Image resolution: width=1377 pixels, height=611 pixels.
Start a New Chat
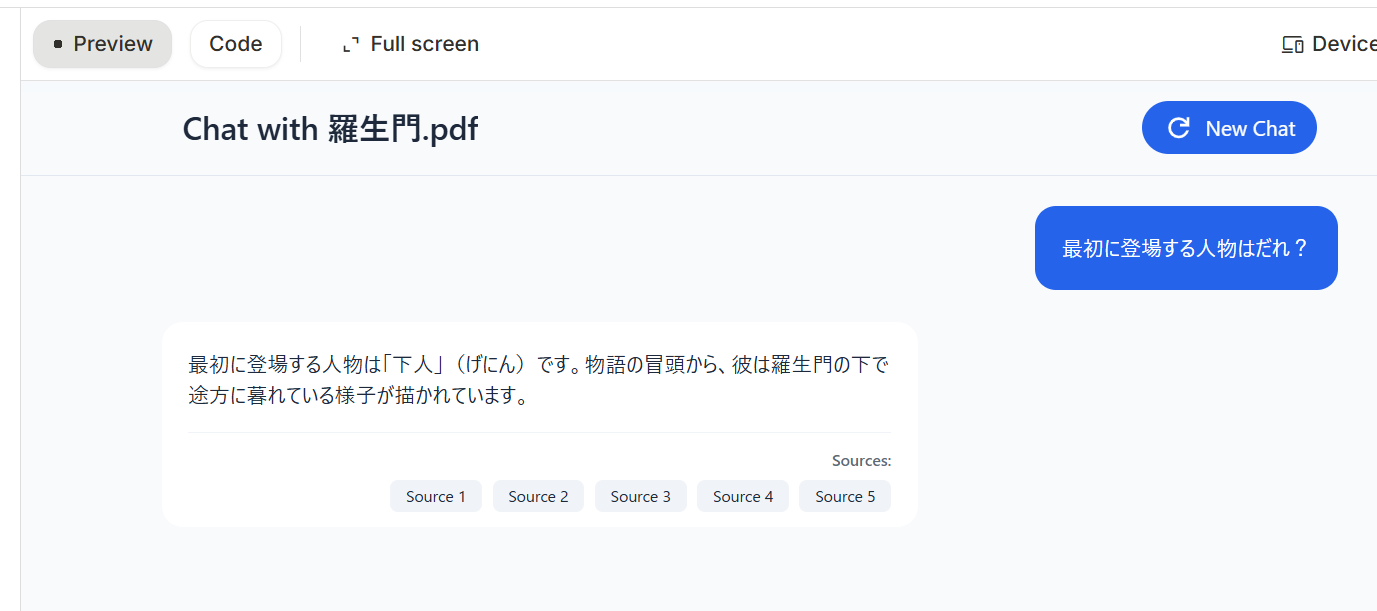click(x=1229, y=128)
